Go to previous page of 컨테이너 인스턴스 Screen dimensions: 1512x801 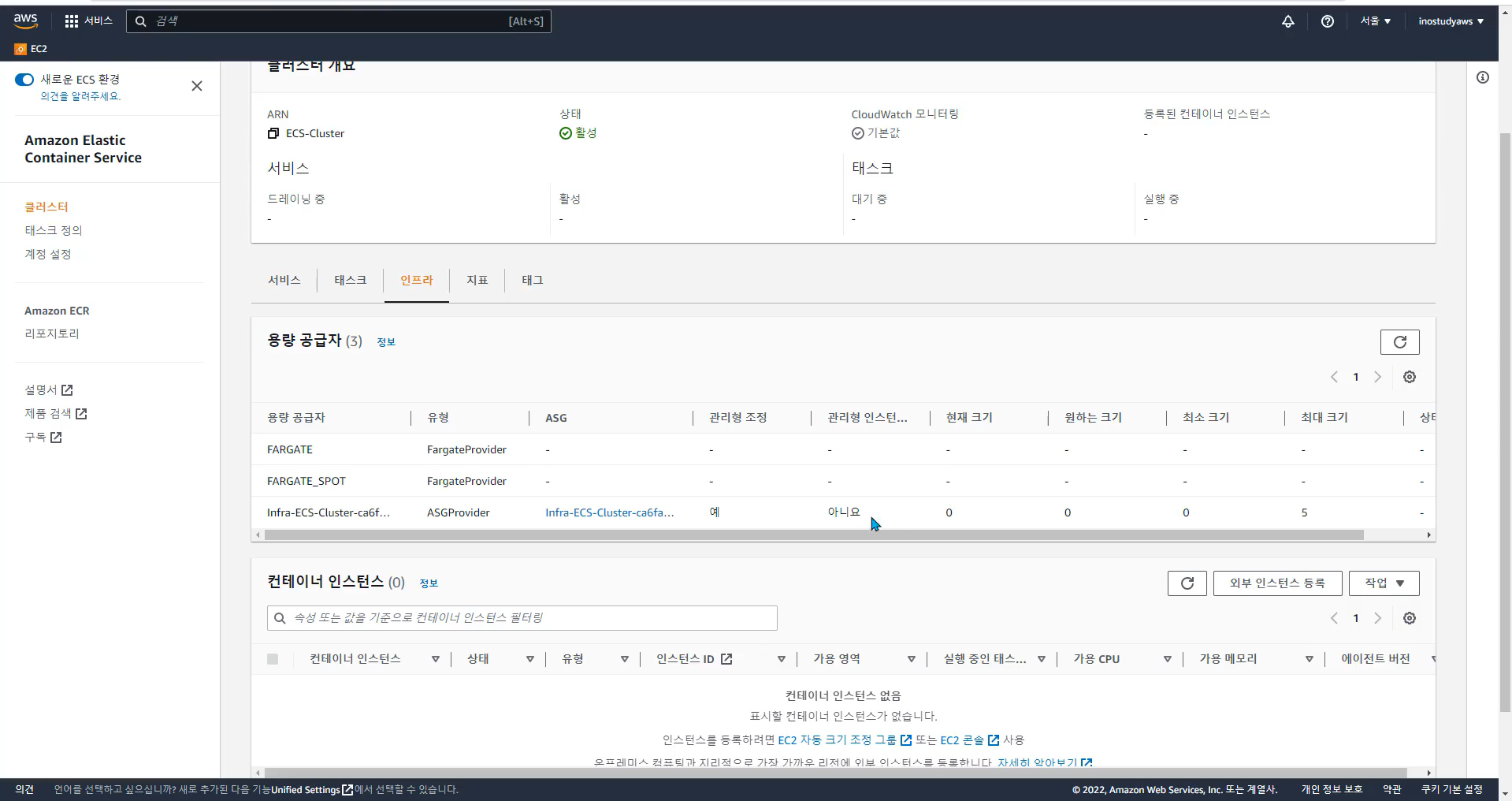click(1334, 618)
